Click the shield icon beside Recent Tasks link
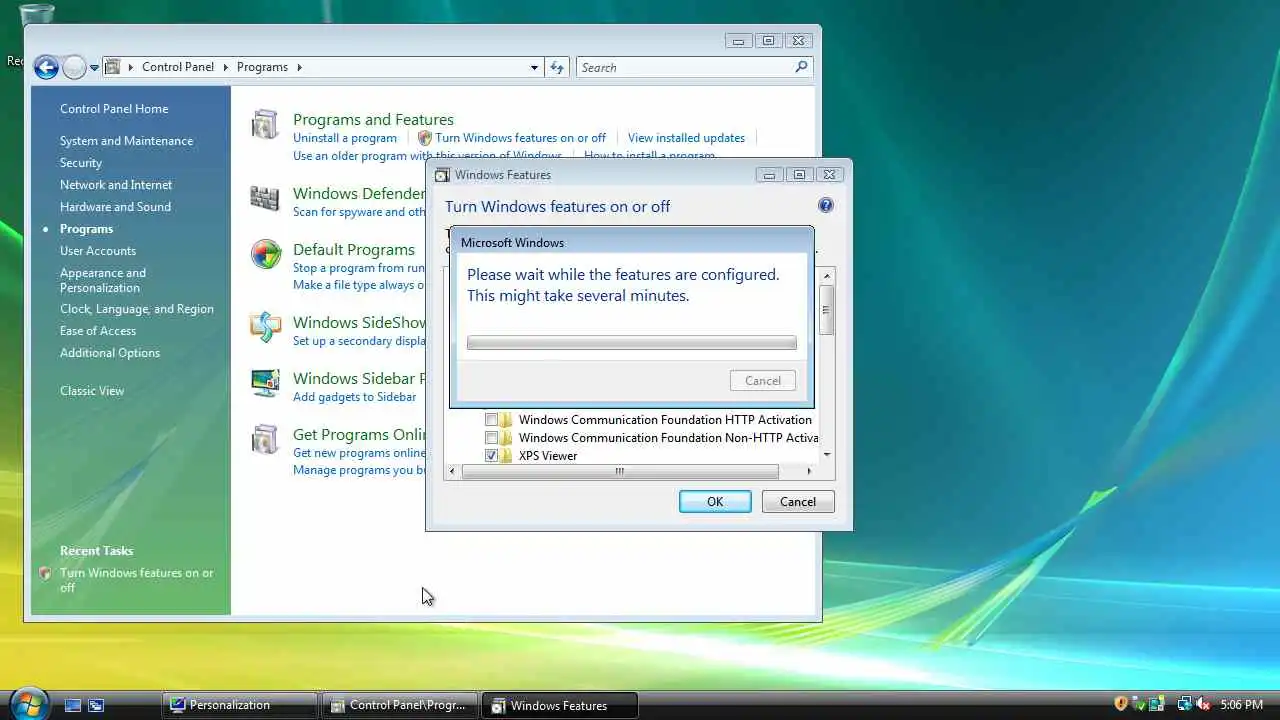Image resolution: width=1280 pixels, height=720 pixels. coord(45,574)
